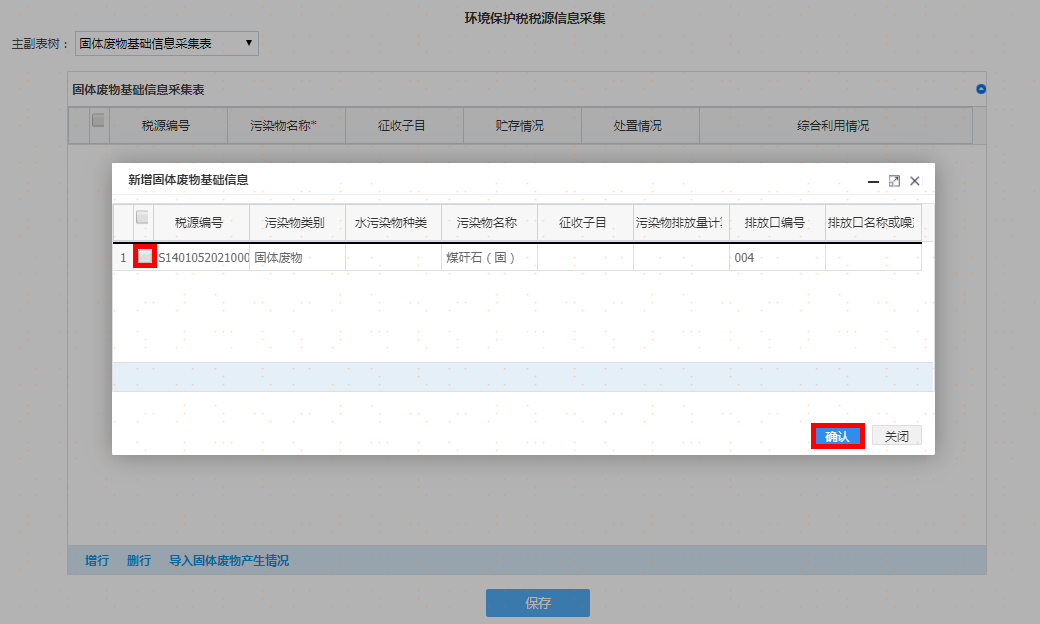
Task: Click 导入固体废物产生情况 link
Action: pyautogui.click(x=229, y=560)
